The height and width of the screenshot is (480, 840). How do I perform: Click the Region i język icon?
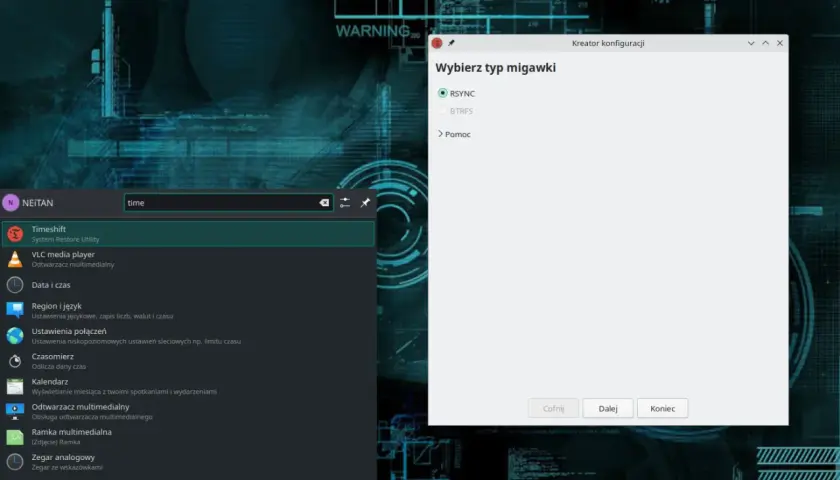15,310
